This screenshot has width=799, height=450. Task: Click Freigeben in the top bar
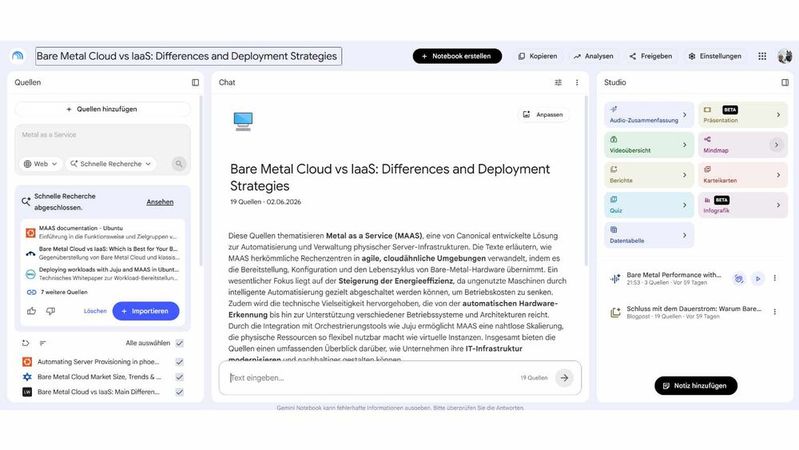click(651, 56)
